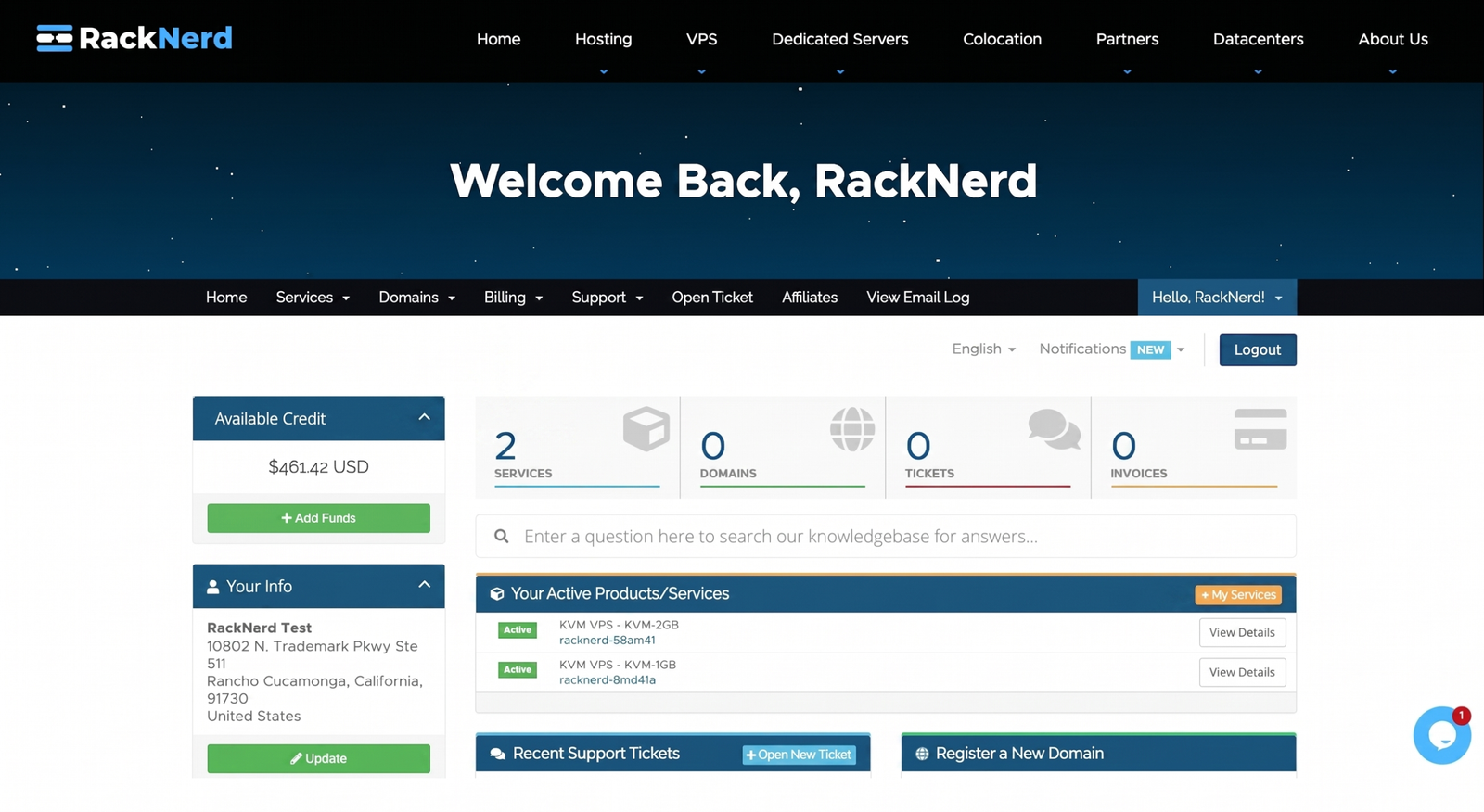
Task: Click Open New Ticket button
Action: click(799, 755)
